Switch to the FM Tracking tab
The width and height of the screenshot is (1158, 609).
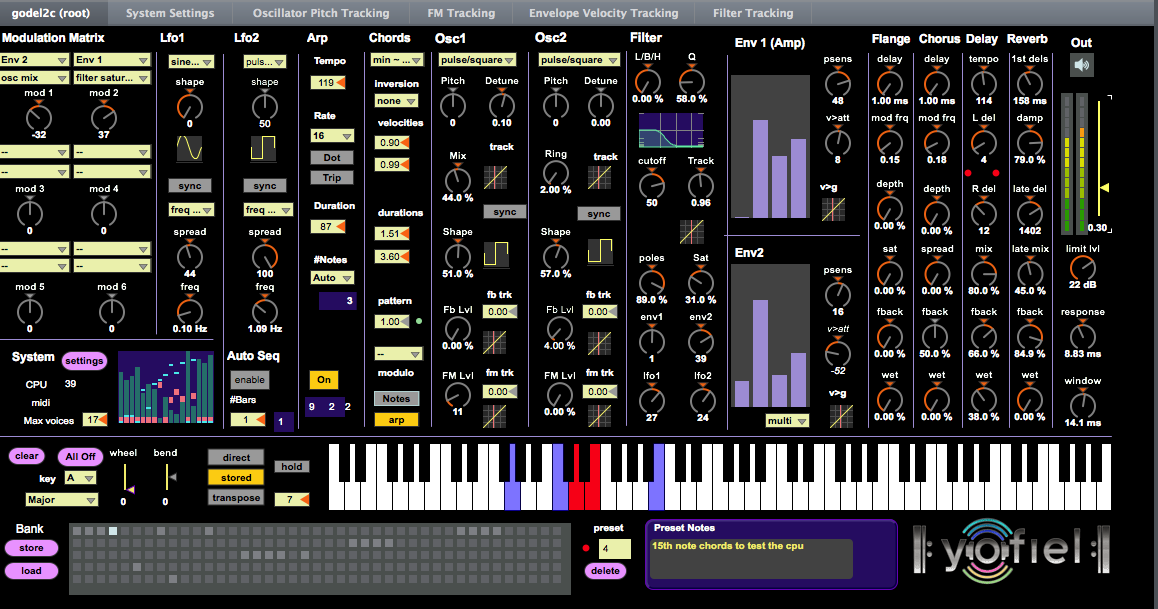461,13
